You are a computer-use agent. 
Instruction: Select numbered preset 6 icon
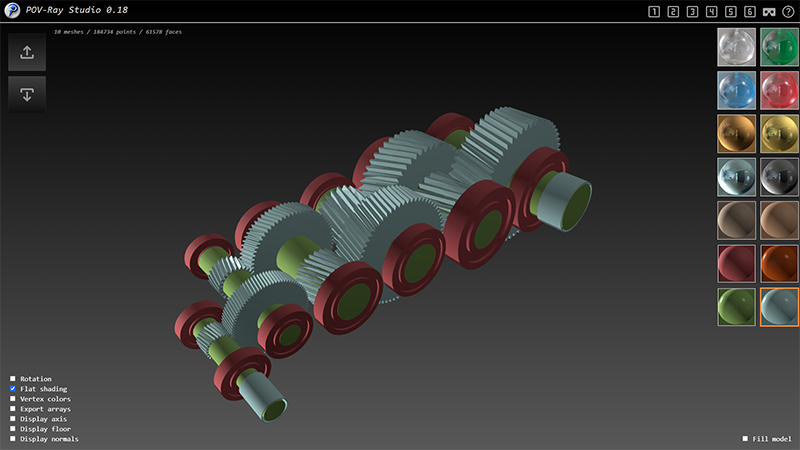749,12
